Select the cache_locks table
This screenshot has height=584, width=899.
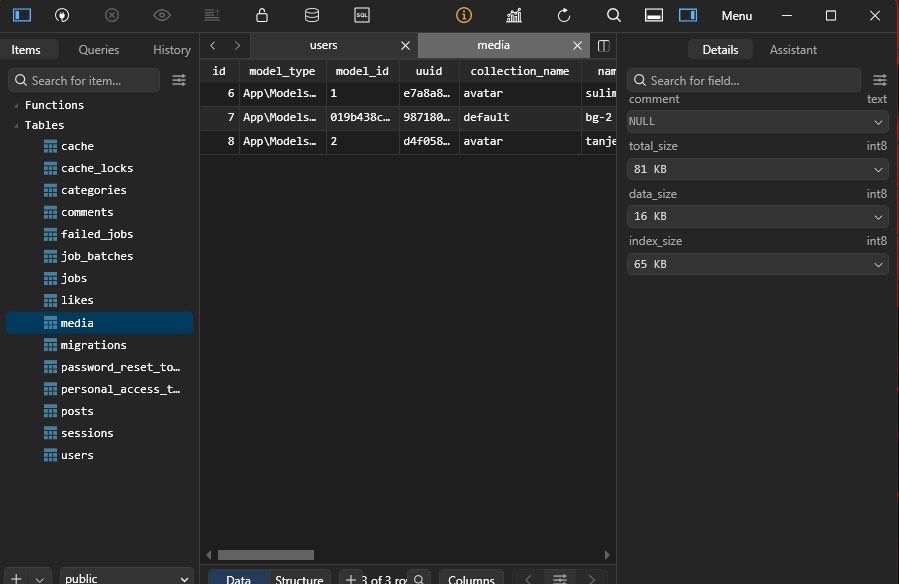pyautogui.click(x=99, y=168)
